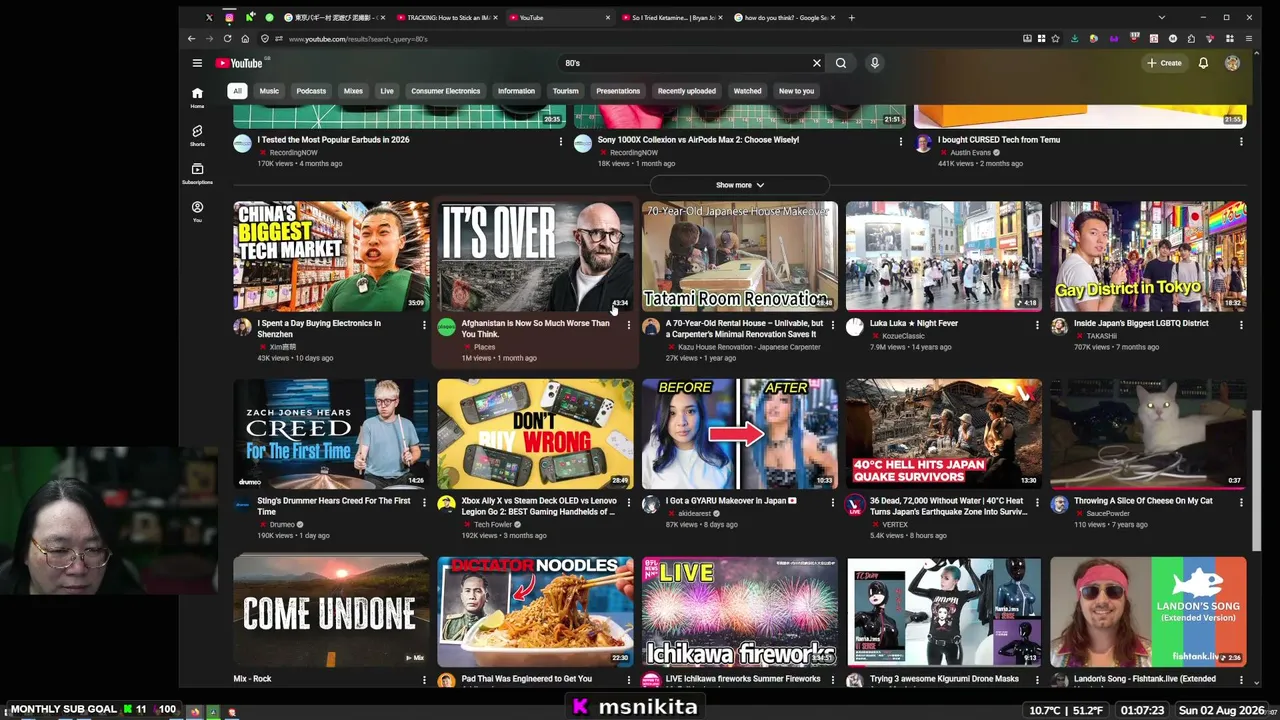Open the pinned Instagram tab

(229, 17)
